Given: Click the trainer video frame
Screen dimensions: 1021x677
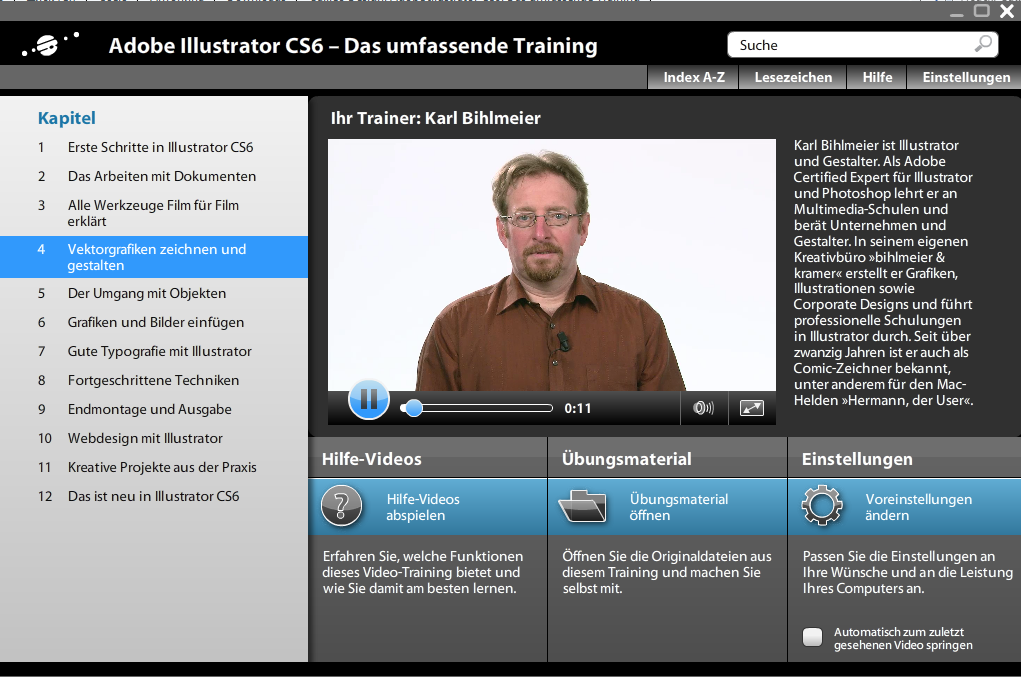Looking at the screenshot, I should [552, 265].
